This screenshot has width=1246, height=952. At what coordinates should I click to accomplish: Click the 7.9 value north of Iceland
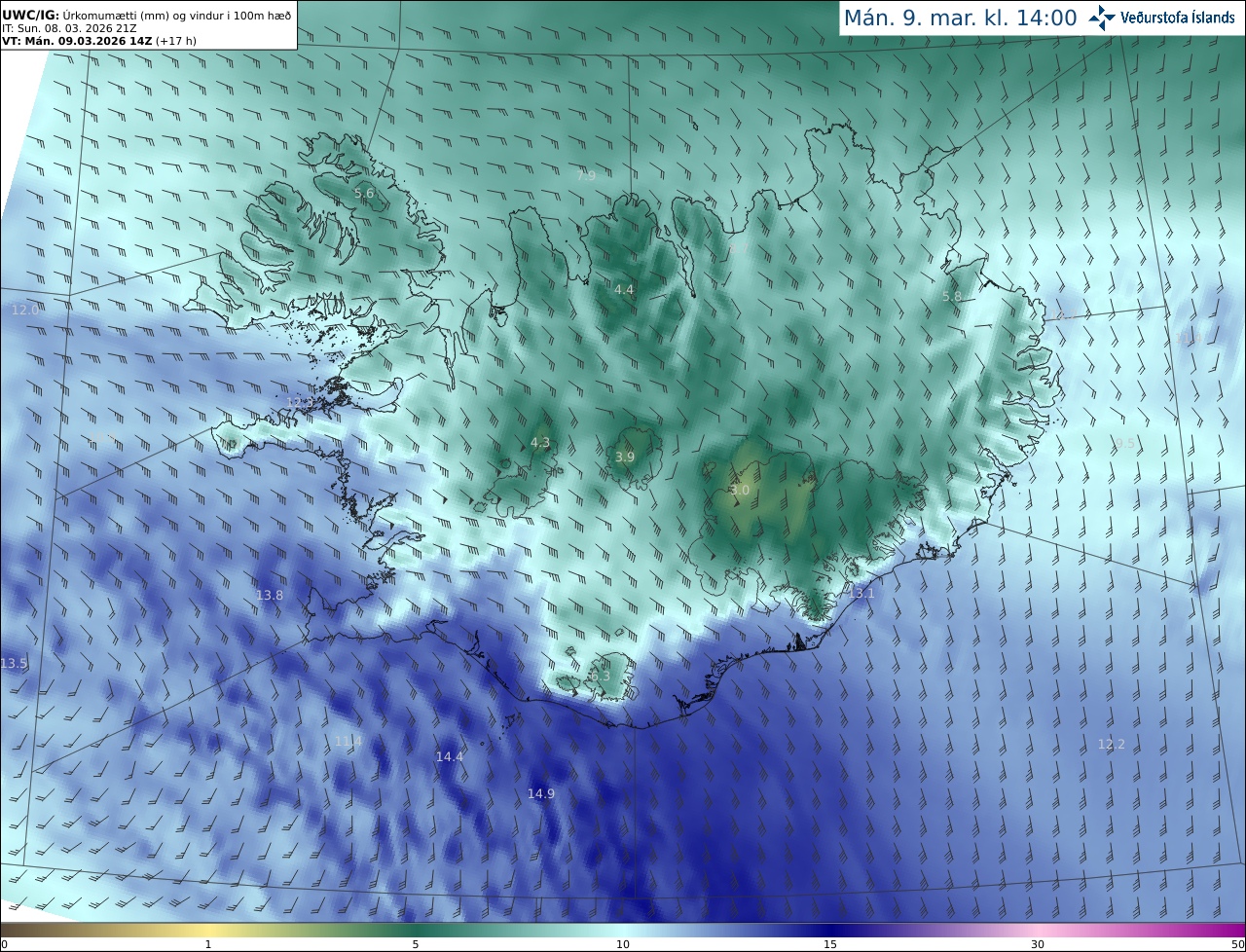586,176
